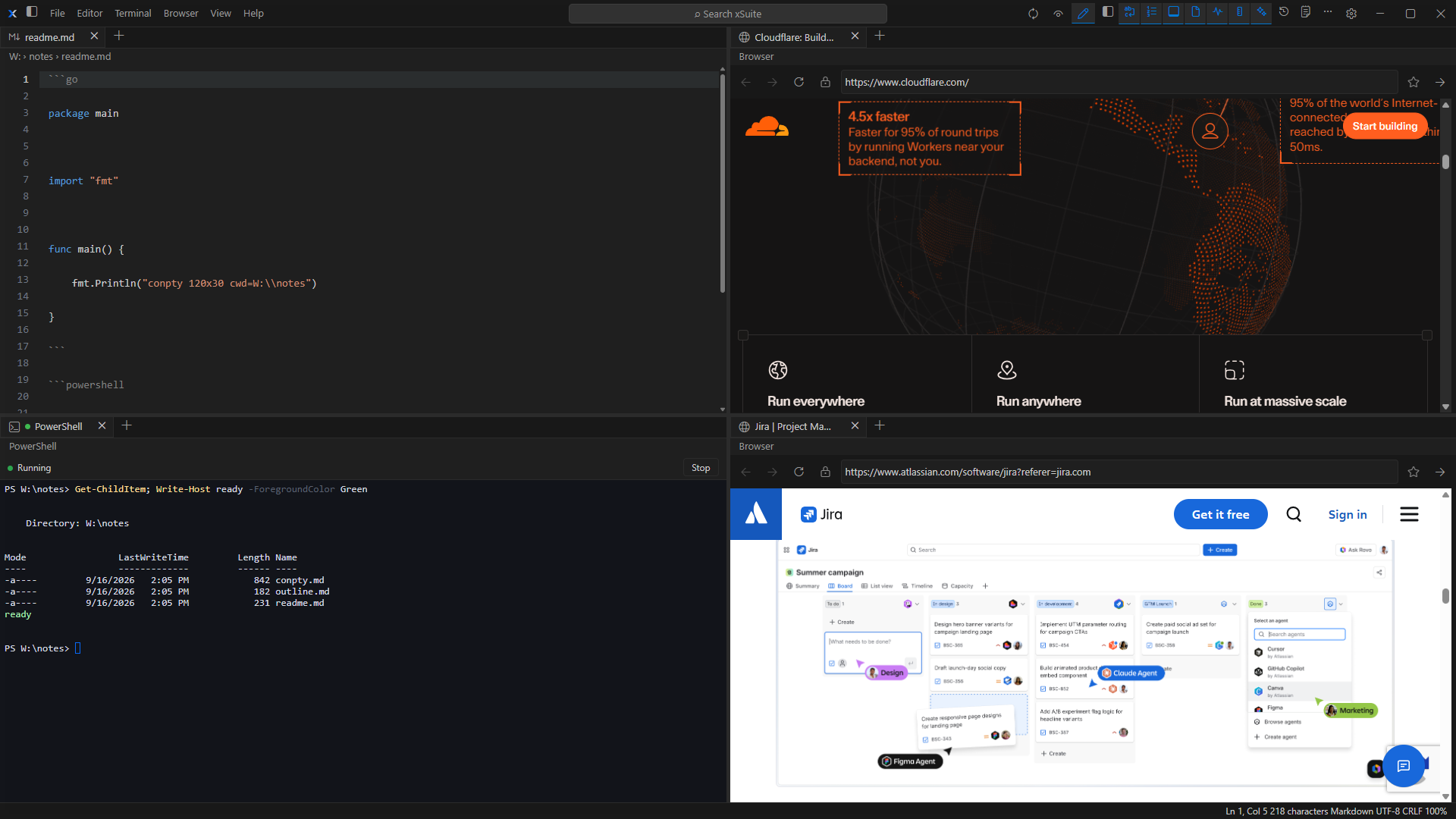Open the three-dots more options menu
Screen dimensions: 1456x819
[x=1328, y=12]
